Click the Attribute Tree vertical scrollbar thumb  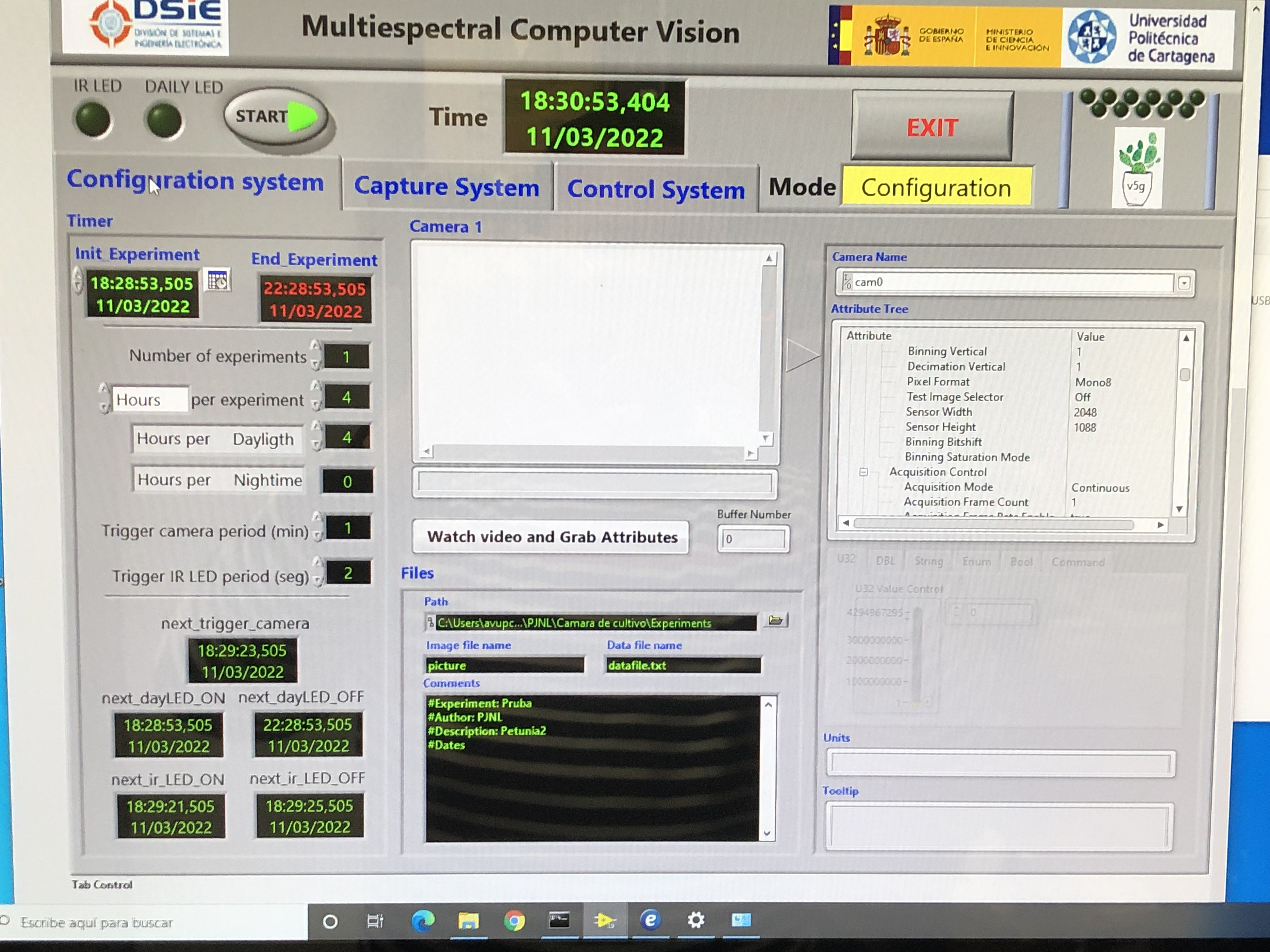coord(1184,375)
